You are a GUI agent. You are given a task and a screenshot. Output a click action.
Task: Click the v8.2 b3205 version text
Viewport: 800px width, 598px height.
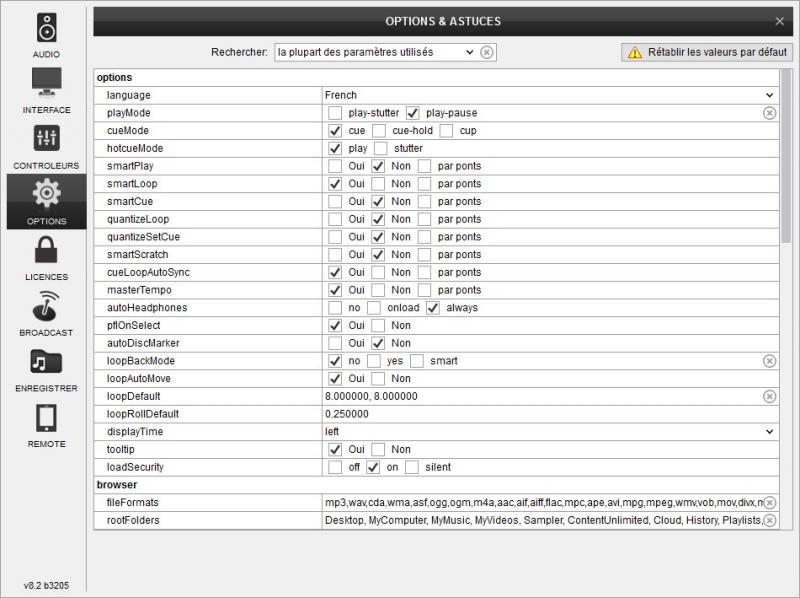[46, 585]
